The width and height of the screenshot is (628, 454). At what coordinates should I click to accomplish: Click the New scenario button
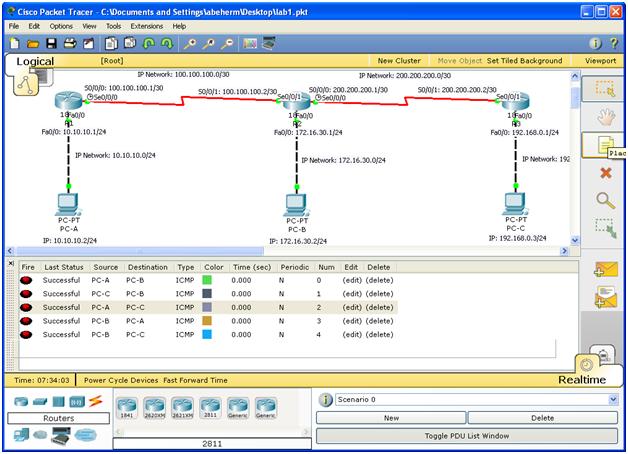(x=391, y=418)
